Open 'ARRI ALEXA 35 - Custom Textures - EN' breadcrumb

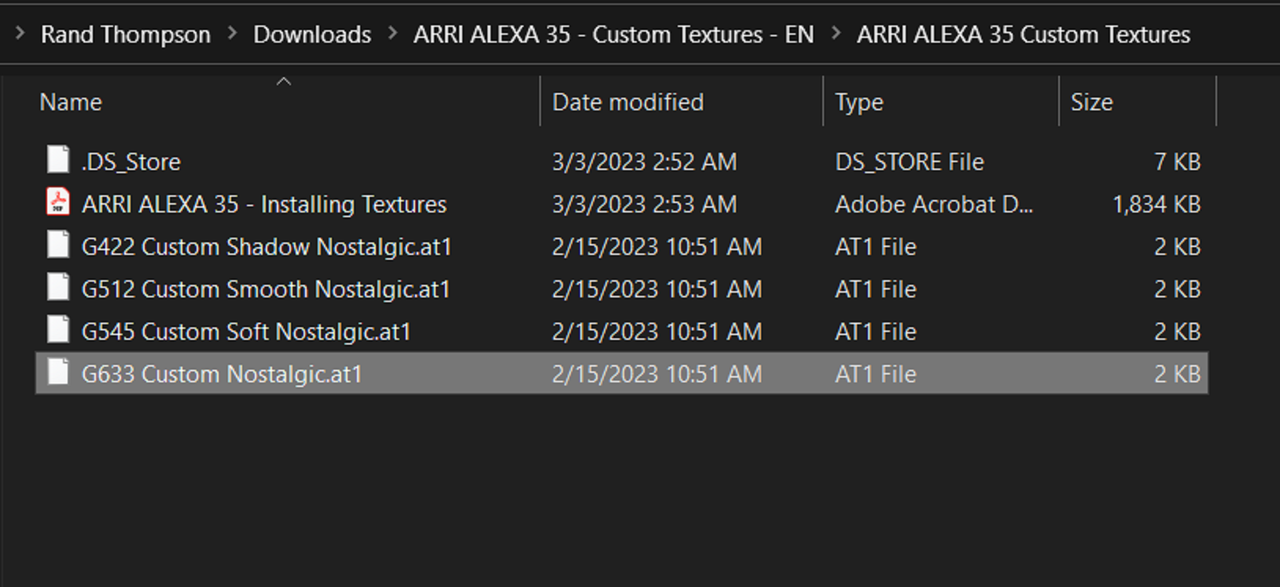coord(614,34)
